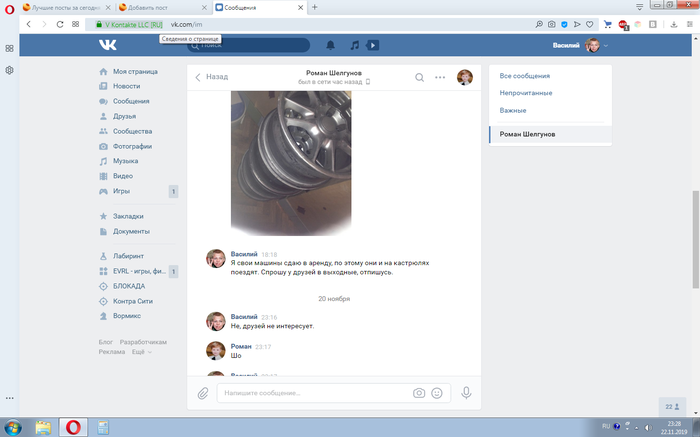Go back using "Назад" chevron
The width and height of the screenshot is (700, 437).
(x=211, y=77)
